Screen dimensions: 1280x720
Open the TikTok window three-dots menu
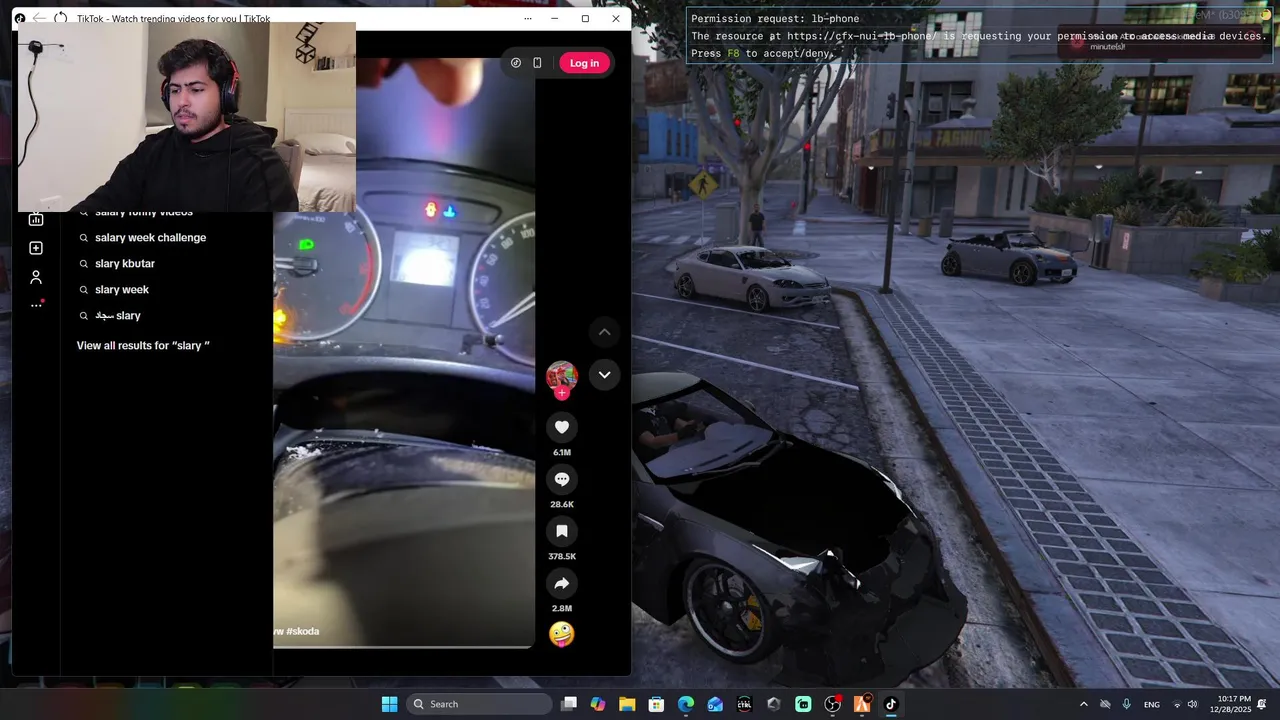coord(528,18)
